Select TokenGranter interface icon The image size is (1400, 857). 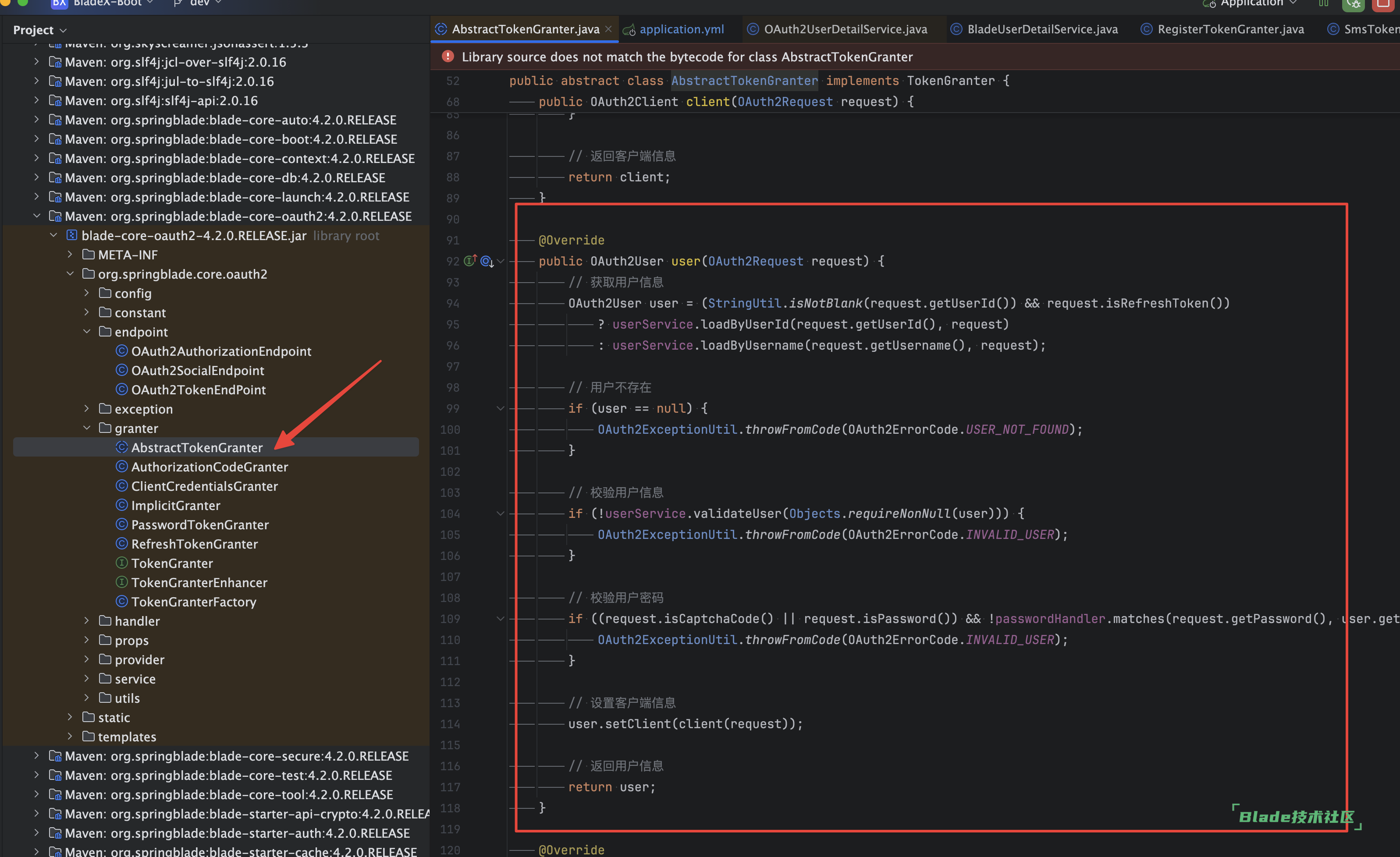(121, 563)
